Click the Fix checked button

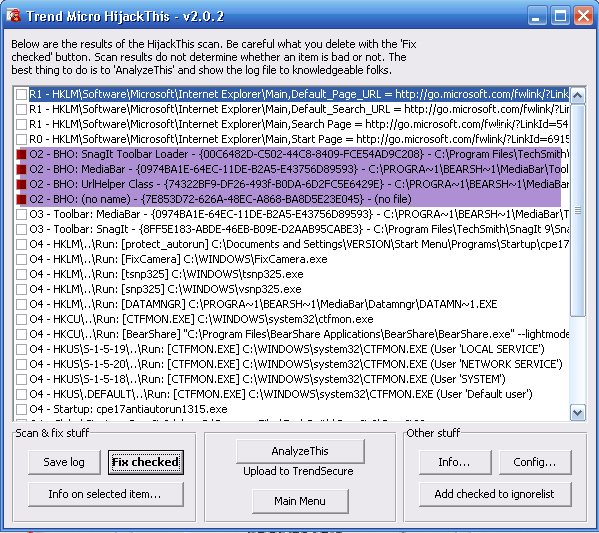(x=146, y=462)
